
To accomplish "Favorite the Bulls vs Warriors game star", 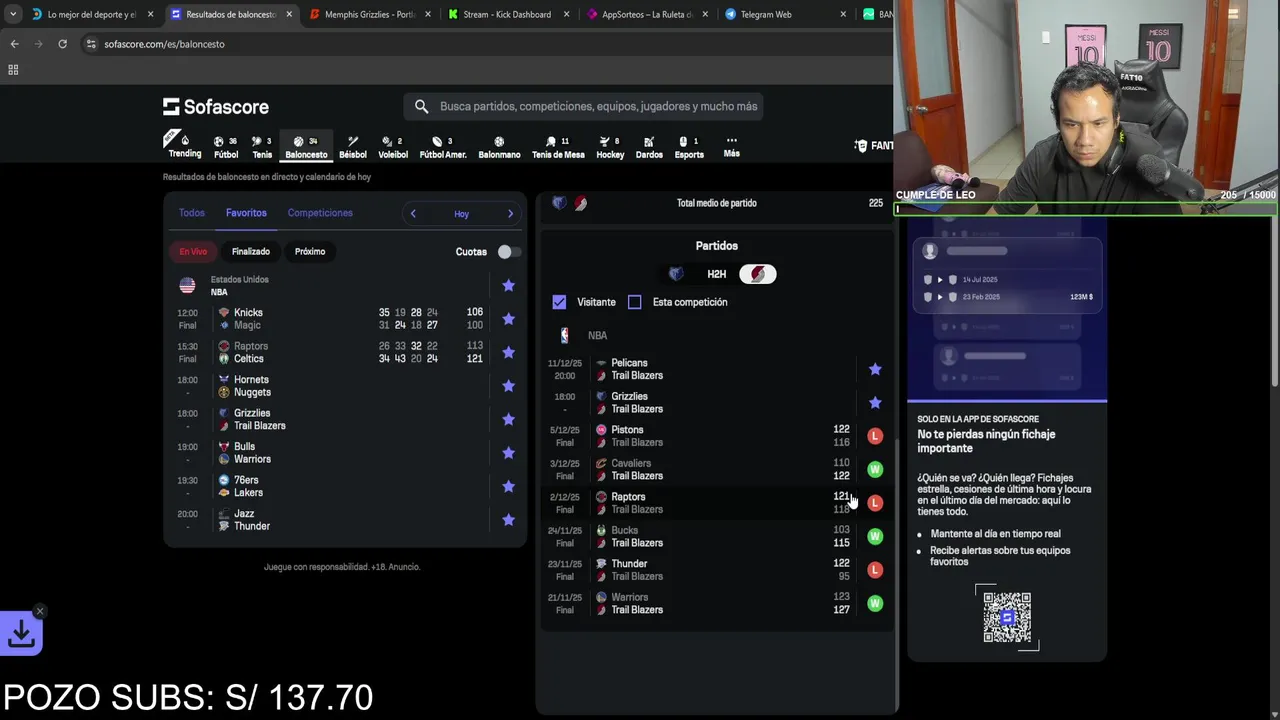I will pos(508,453).
